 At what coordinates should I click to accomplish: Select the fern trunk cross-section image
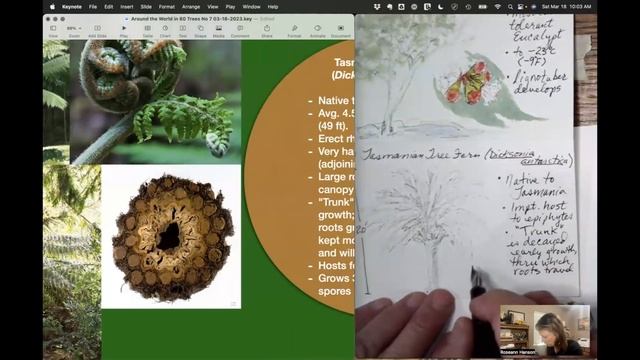tap(171, 237)
